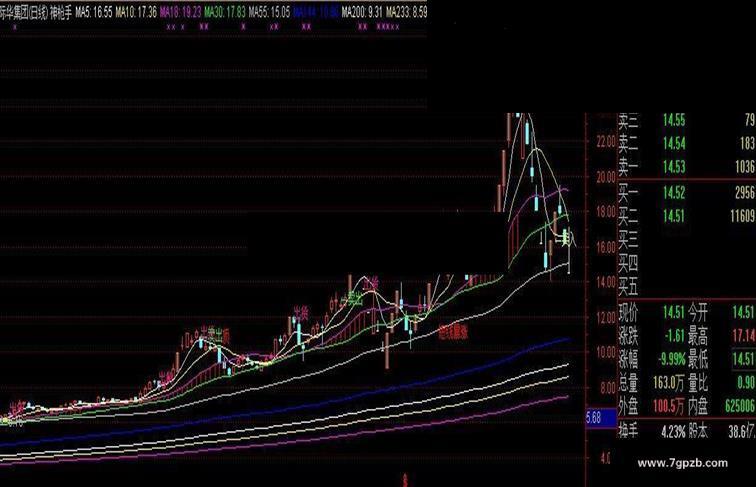Click the 总量 value 163.0万
This screenshot has height=487, width=756.
669,383
